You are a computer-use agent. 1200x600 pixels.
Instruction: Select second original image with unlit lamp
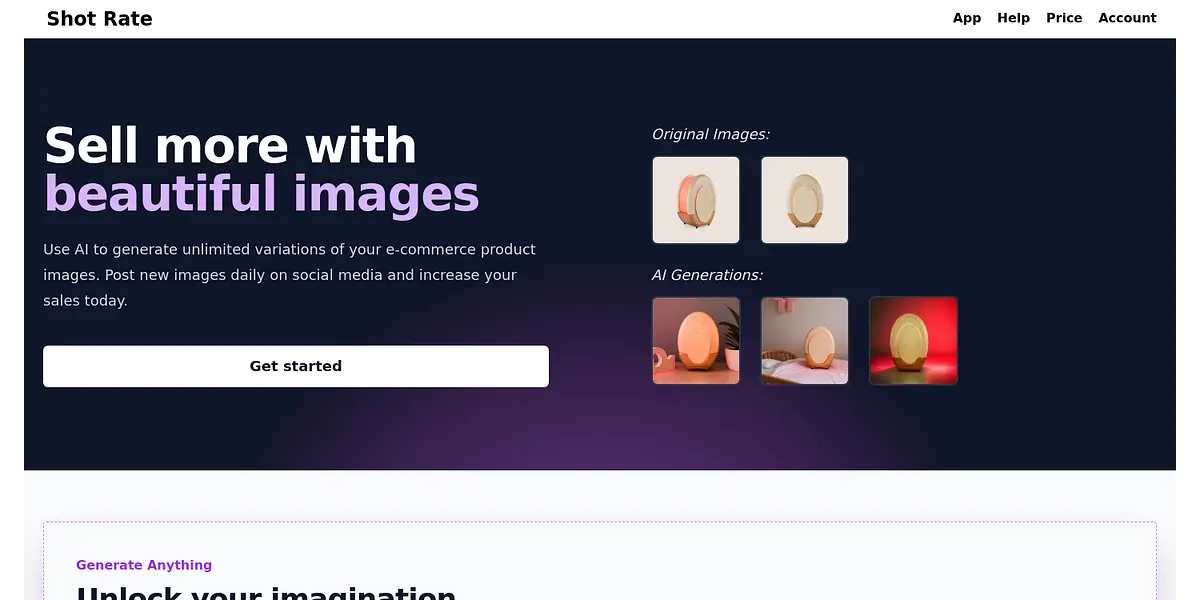805,200
